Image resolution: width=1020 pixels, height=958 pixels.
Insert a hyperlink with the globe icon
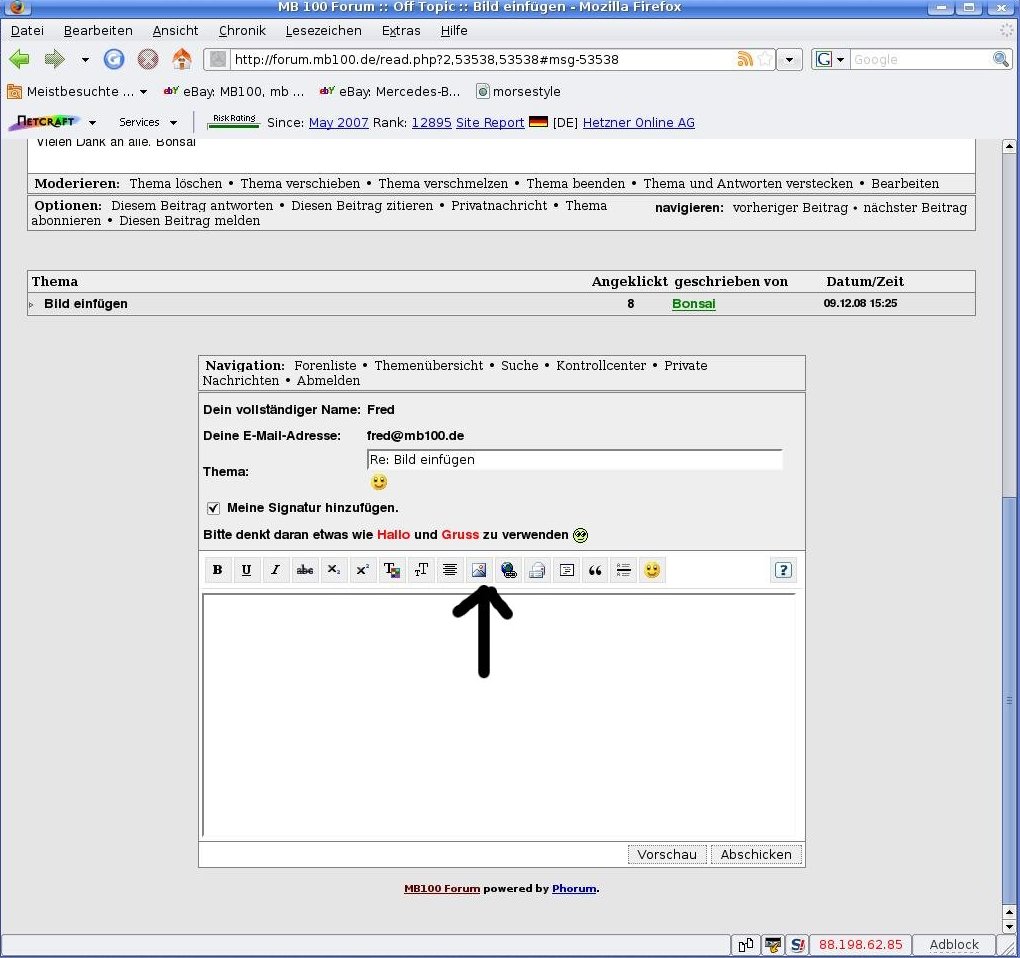508,570
